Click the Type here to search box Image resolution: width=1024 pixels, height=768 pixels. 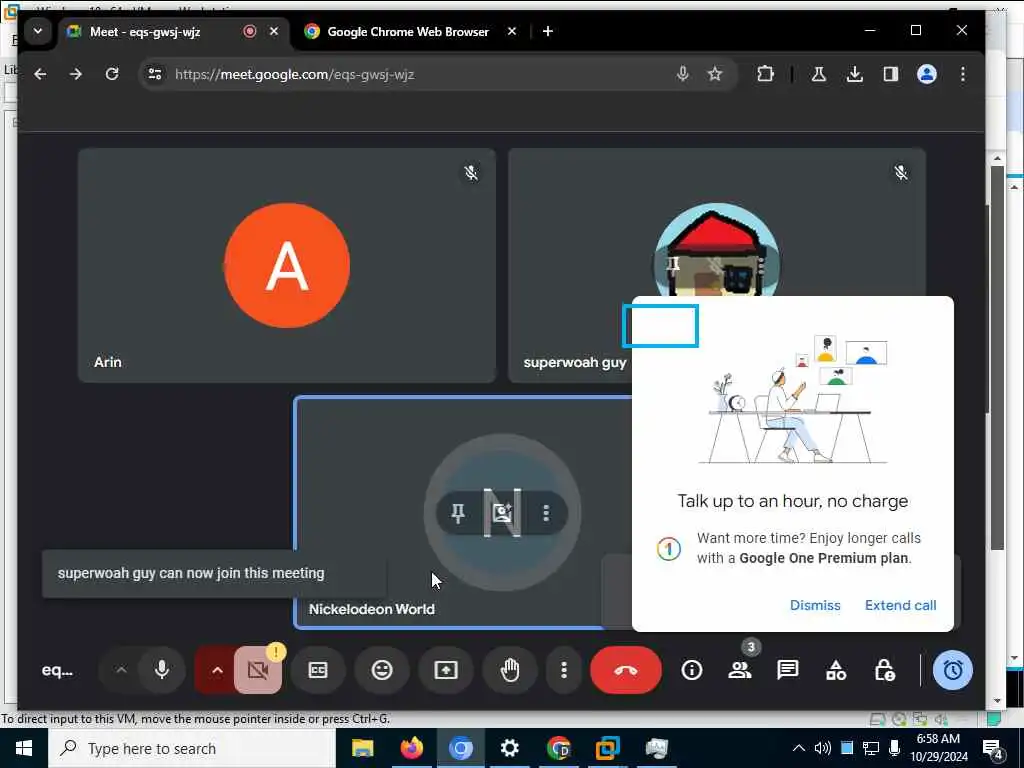click(191, 748)
